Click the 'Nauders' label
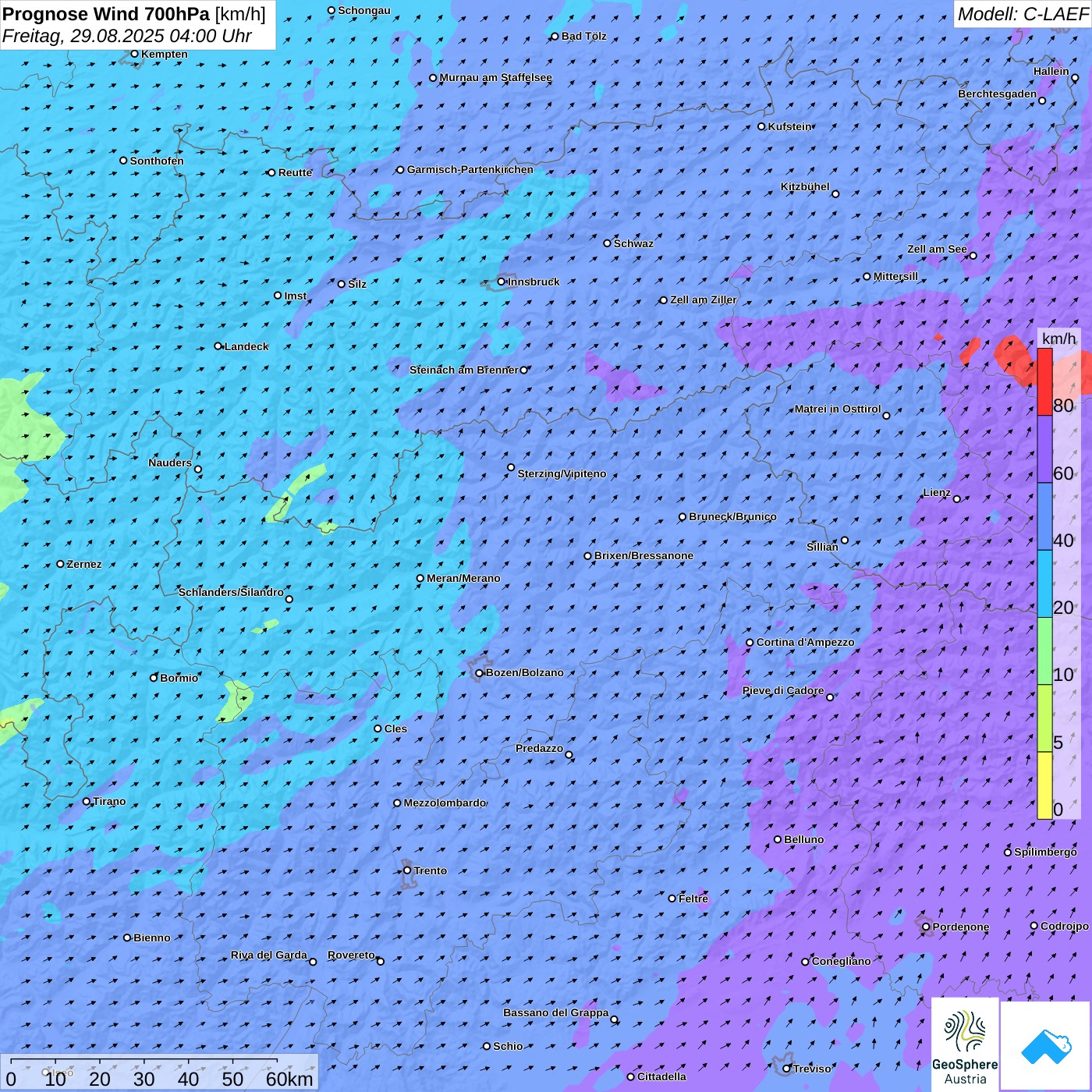 tap(170, 463)
